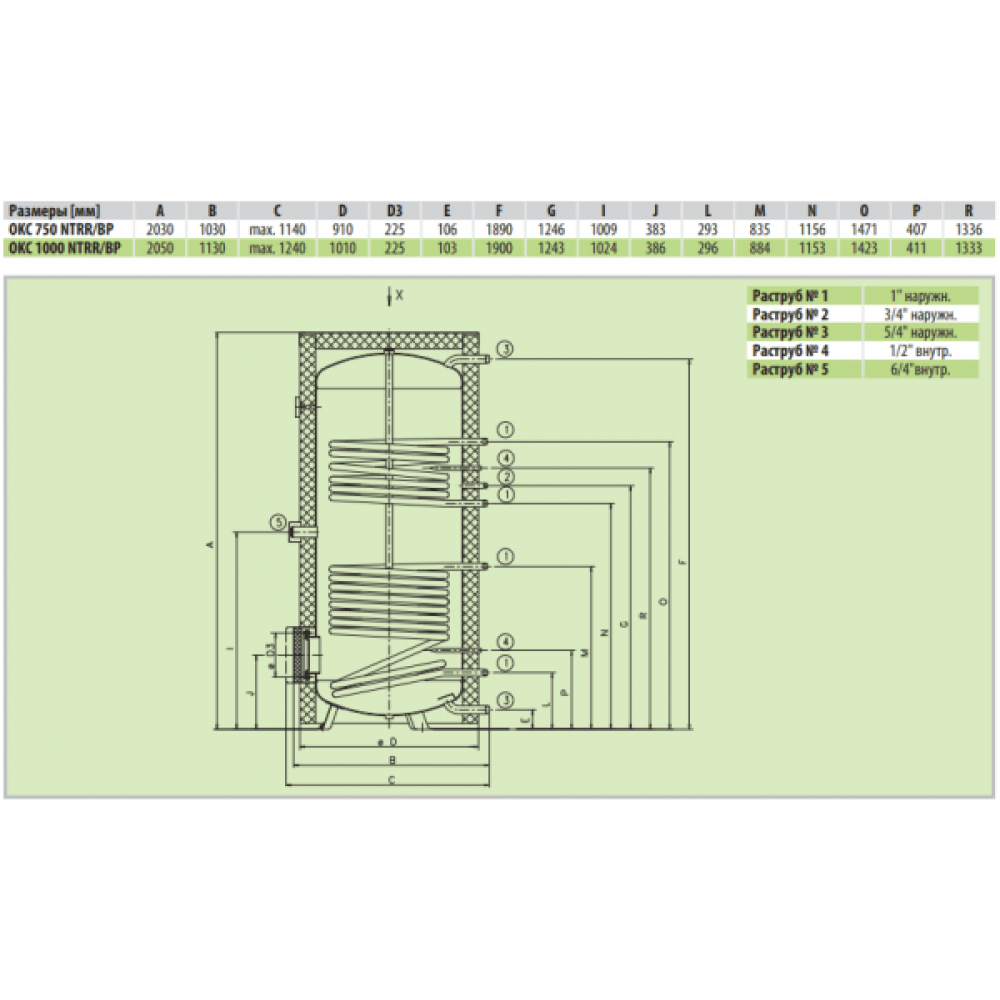Select column header D3 in the dimensions table

click(394, 211)
